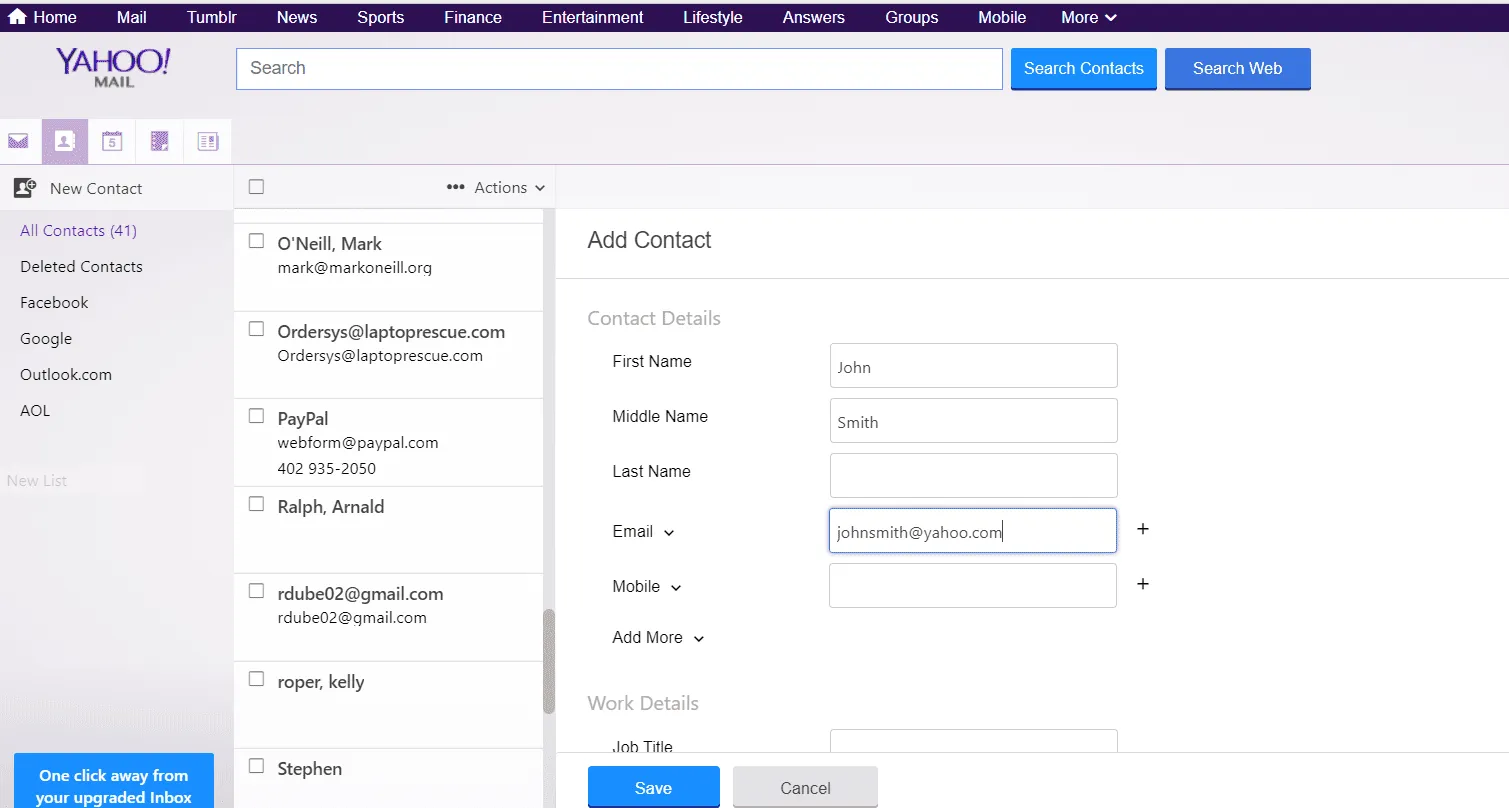Expand the Email type dropdown
The image size is (1509, 808).
point(669,533)
